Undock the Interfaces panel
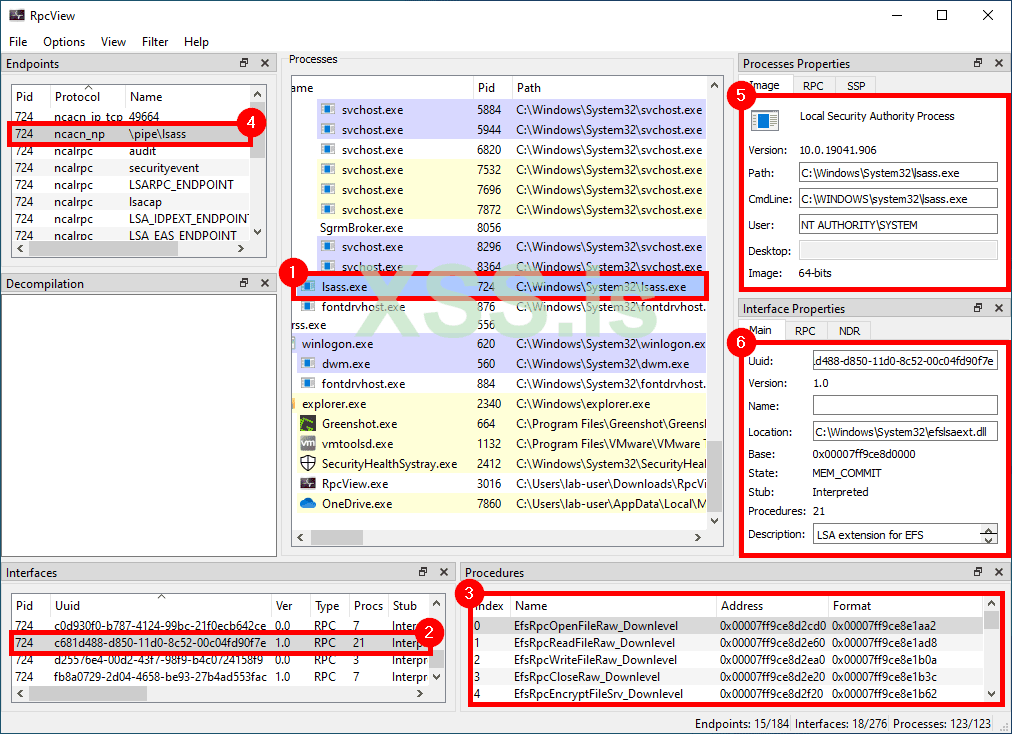Viewport: 1012px width, 734px height. pos(423,572)
